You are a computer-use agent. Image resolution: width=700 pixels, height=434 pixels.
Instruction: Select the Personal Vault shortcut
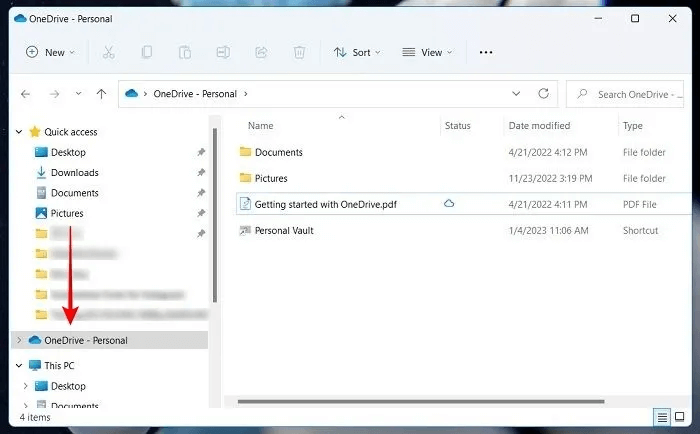[284, 230]
